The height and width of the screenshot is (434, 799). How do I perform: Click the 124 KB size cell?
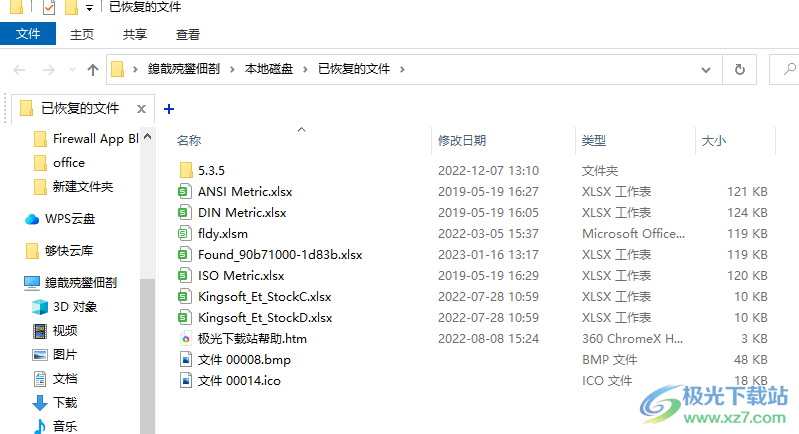[x=747, y=213]
